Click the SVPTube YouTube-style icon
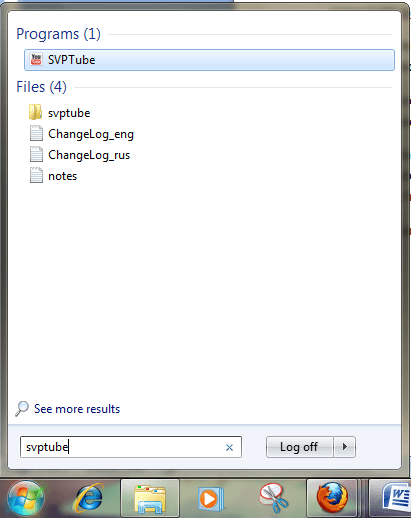 pos(36,60)
